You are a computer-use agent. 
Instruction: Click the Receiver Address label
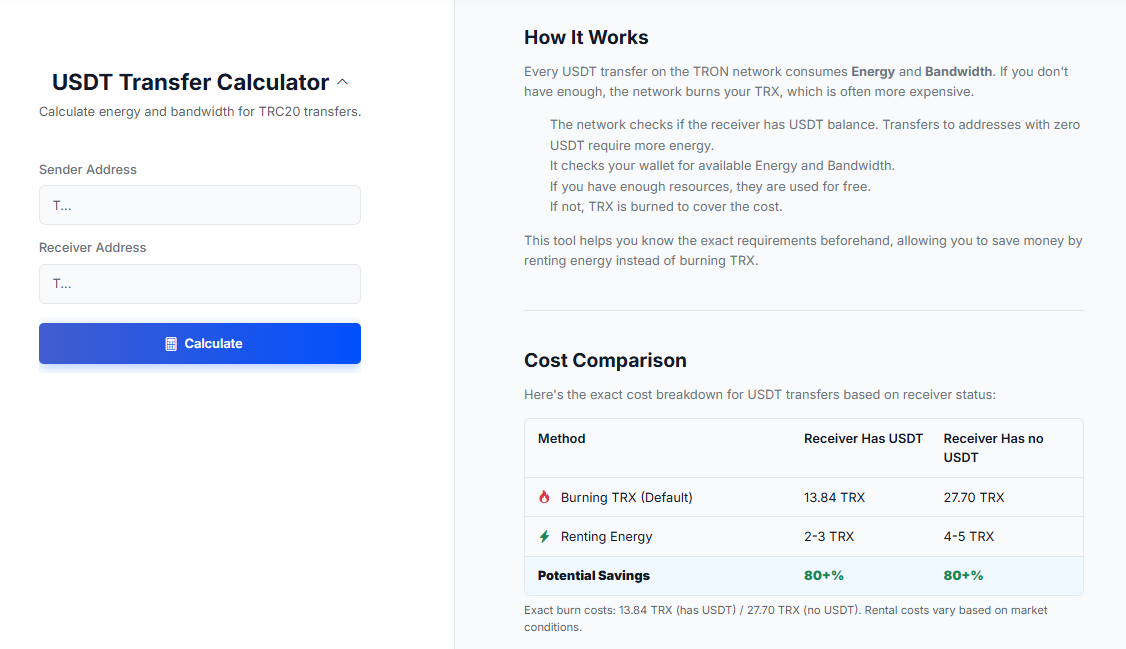pyautogui.click(x=93, y=248)
